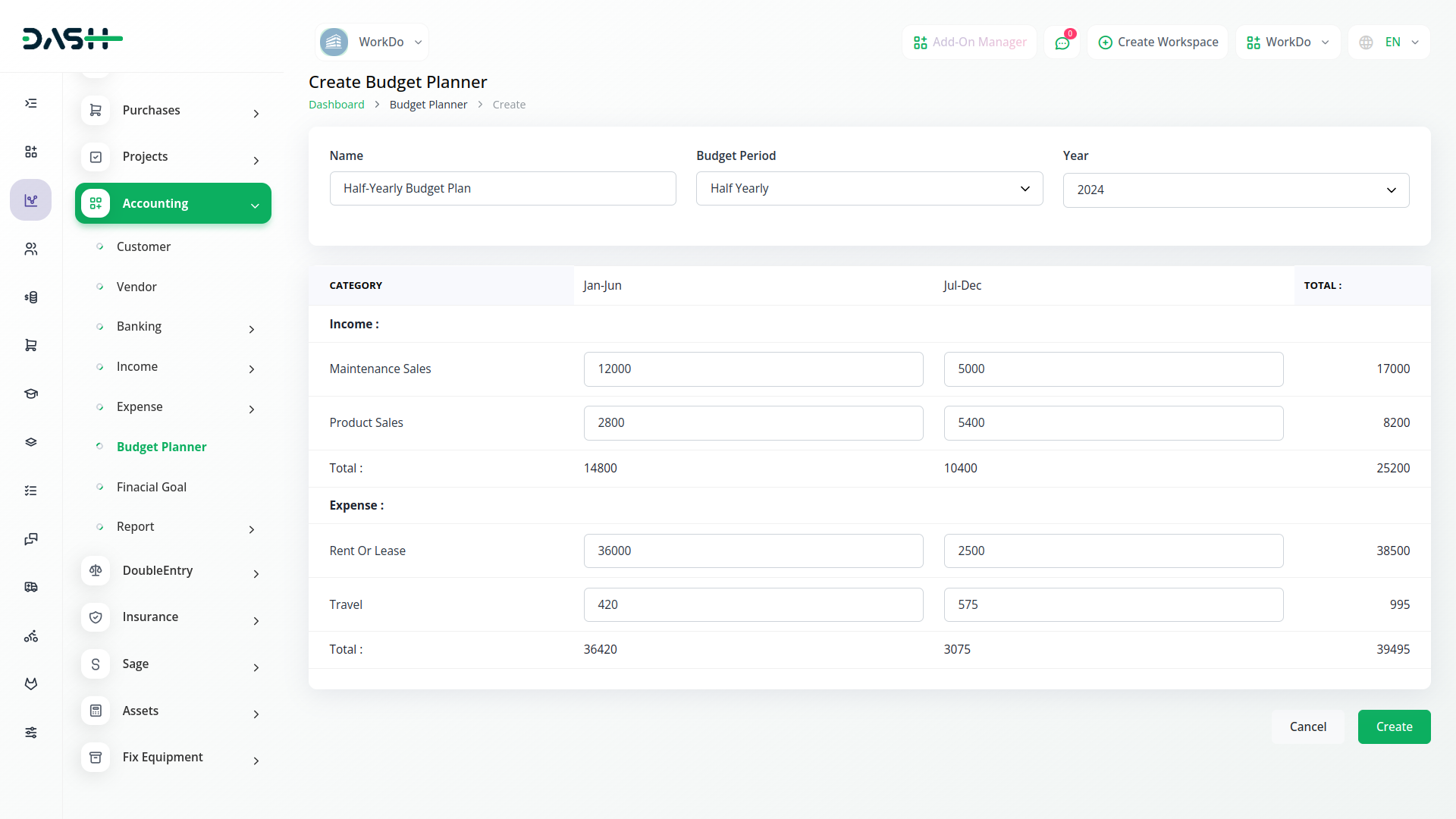Click the users icon in left rail
The height and width of the screenshot is (819, 1456).
pyautogui.click(x=31, y=249)
